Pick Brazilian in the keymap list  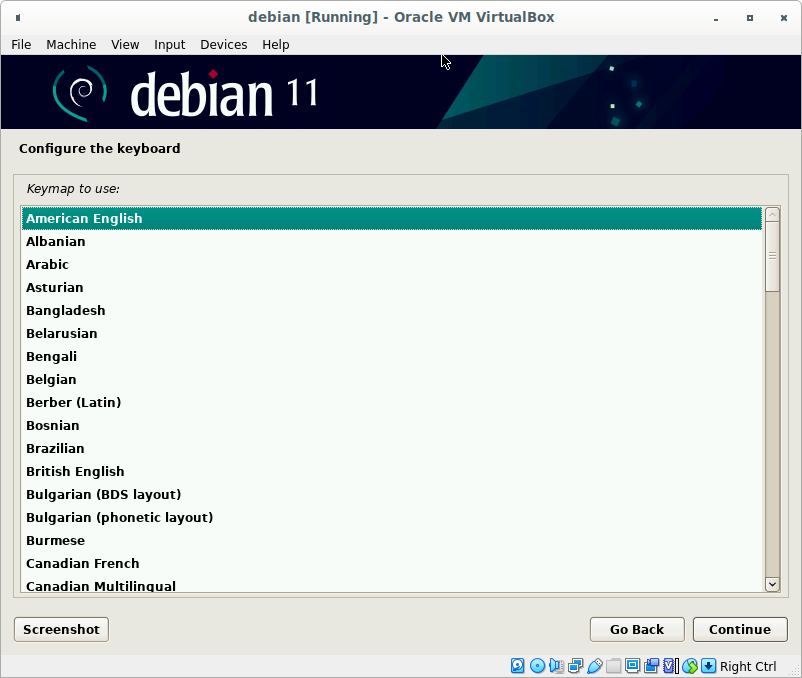(55, 448)
